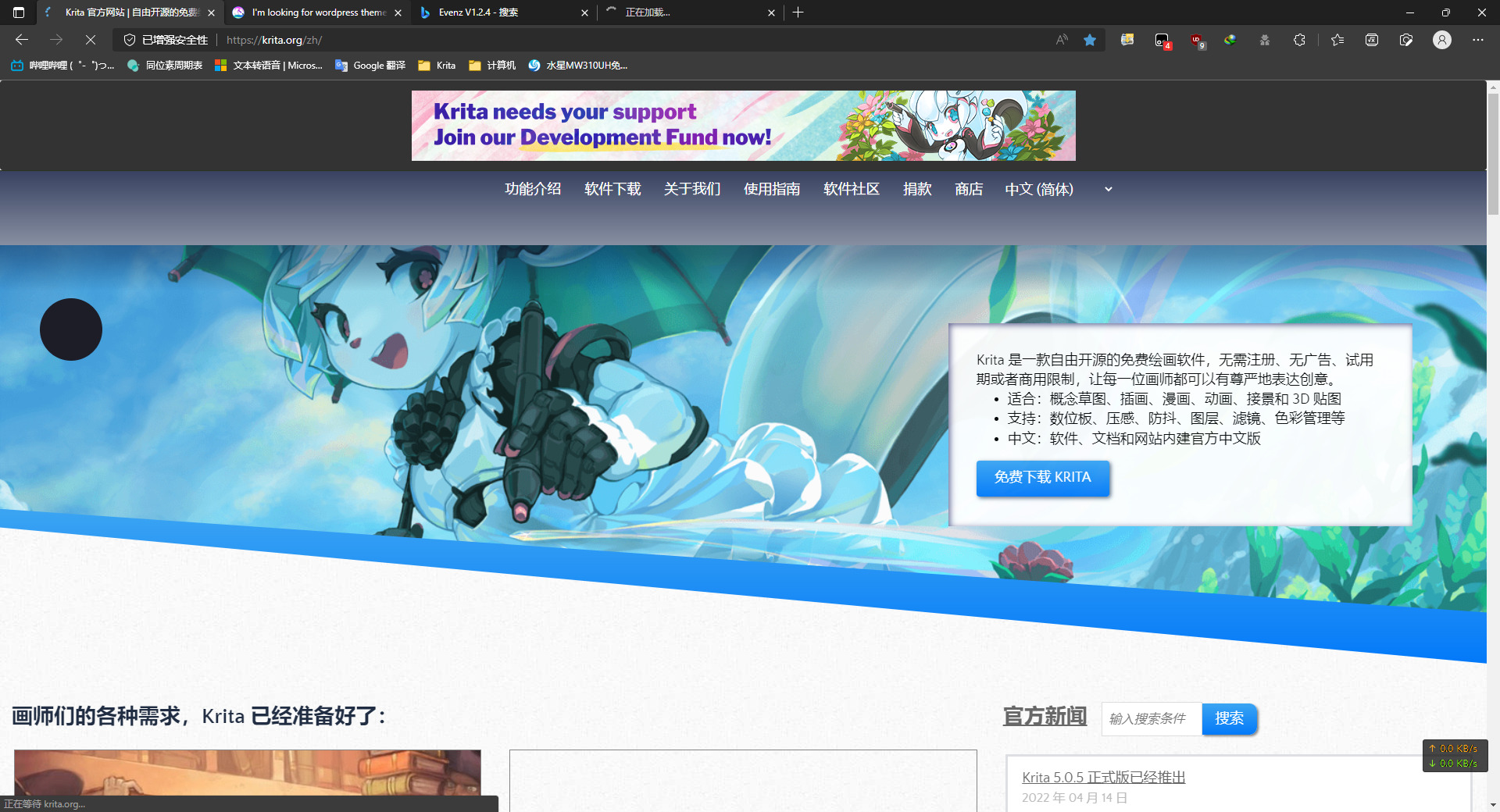This screenshot has height=812, width=1500.
Task: Switch to the 'I'm looking for wordpress theme' tab
Action: point(316,12)
